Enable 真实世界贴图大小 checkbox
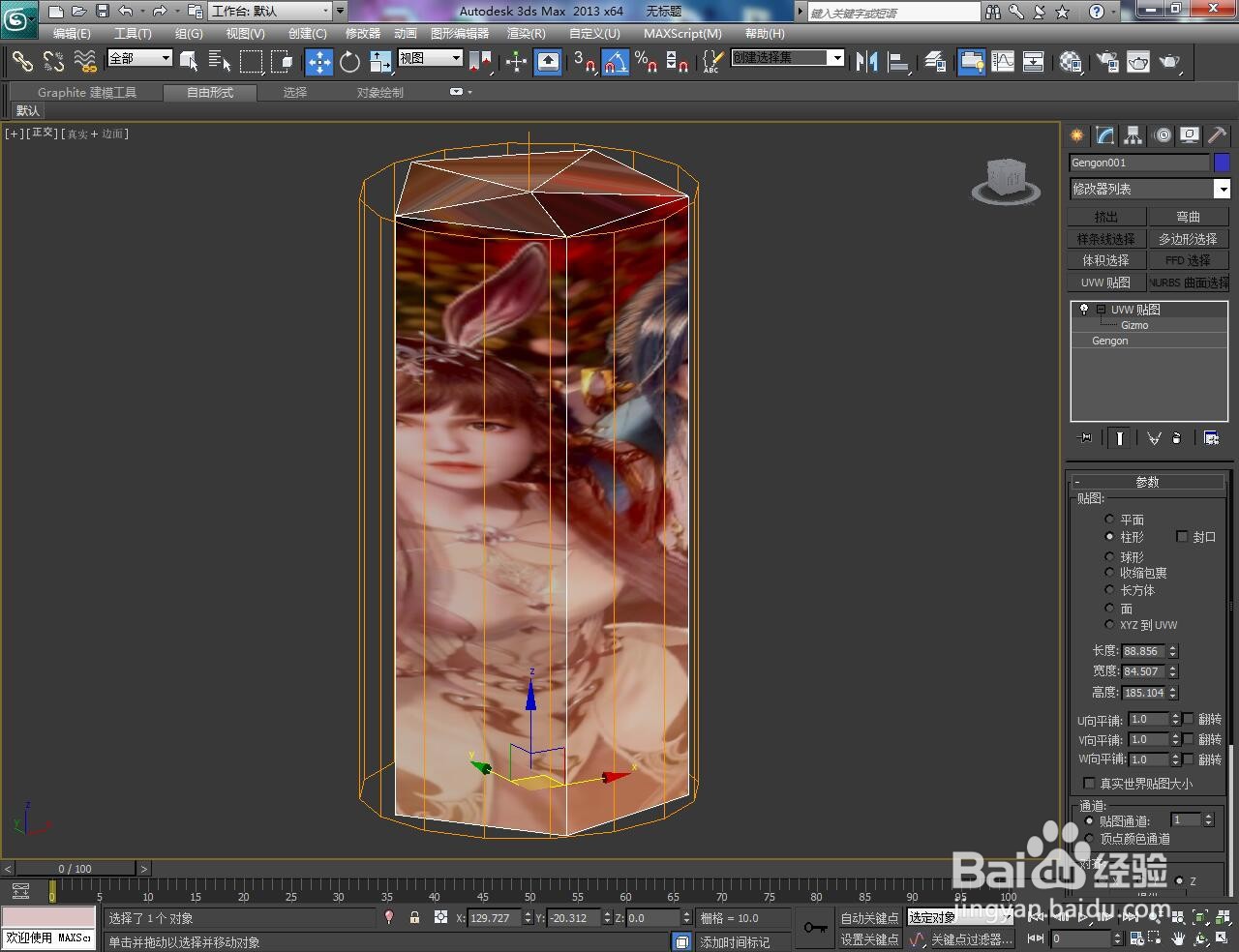This screenshot has height=952, width=1239. pos(1089,784)
